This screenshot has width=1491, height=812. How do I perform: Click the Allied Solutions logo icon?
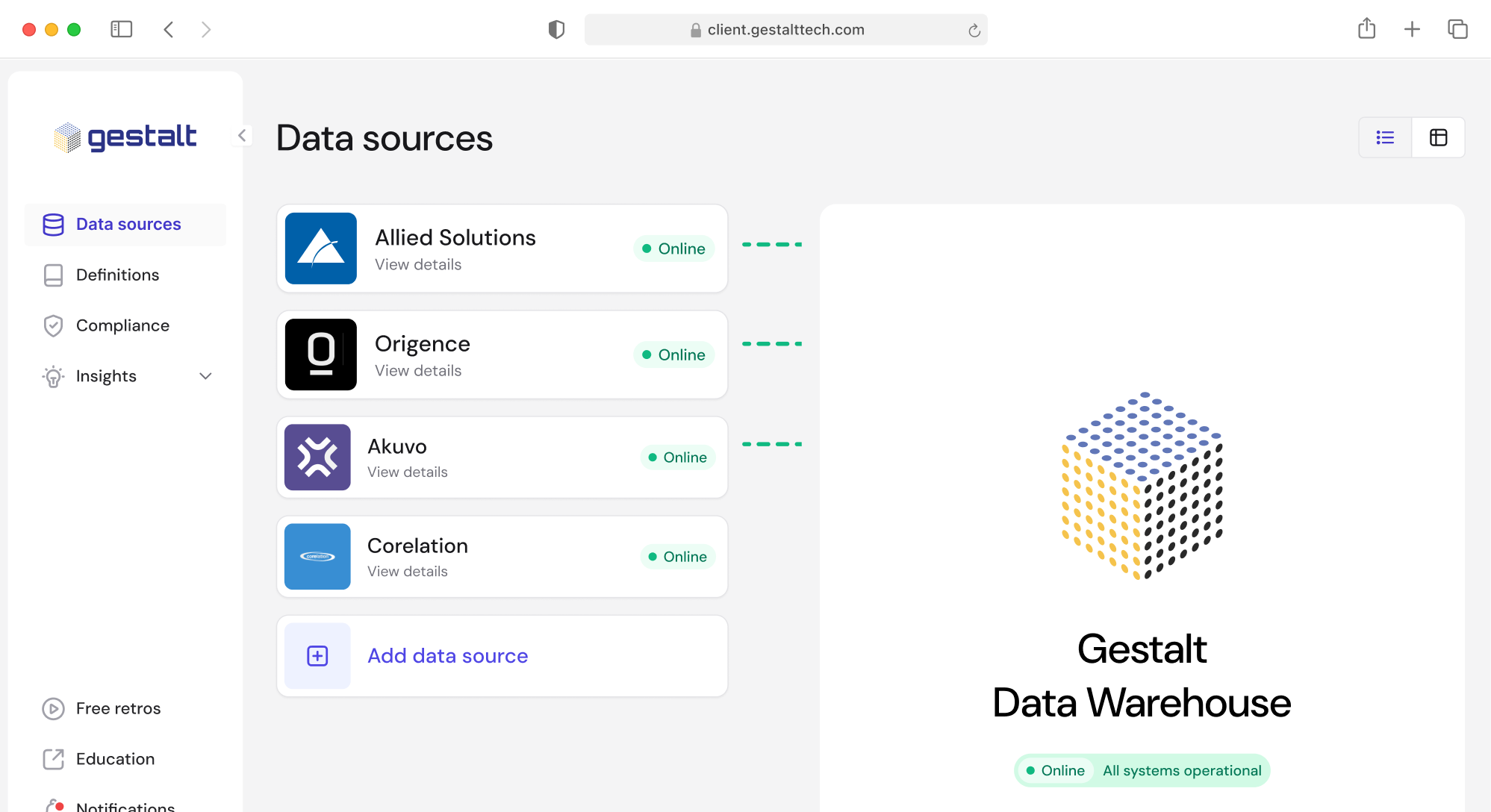point(320,249)
